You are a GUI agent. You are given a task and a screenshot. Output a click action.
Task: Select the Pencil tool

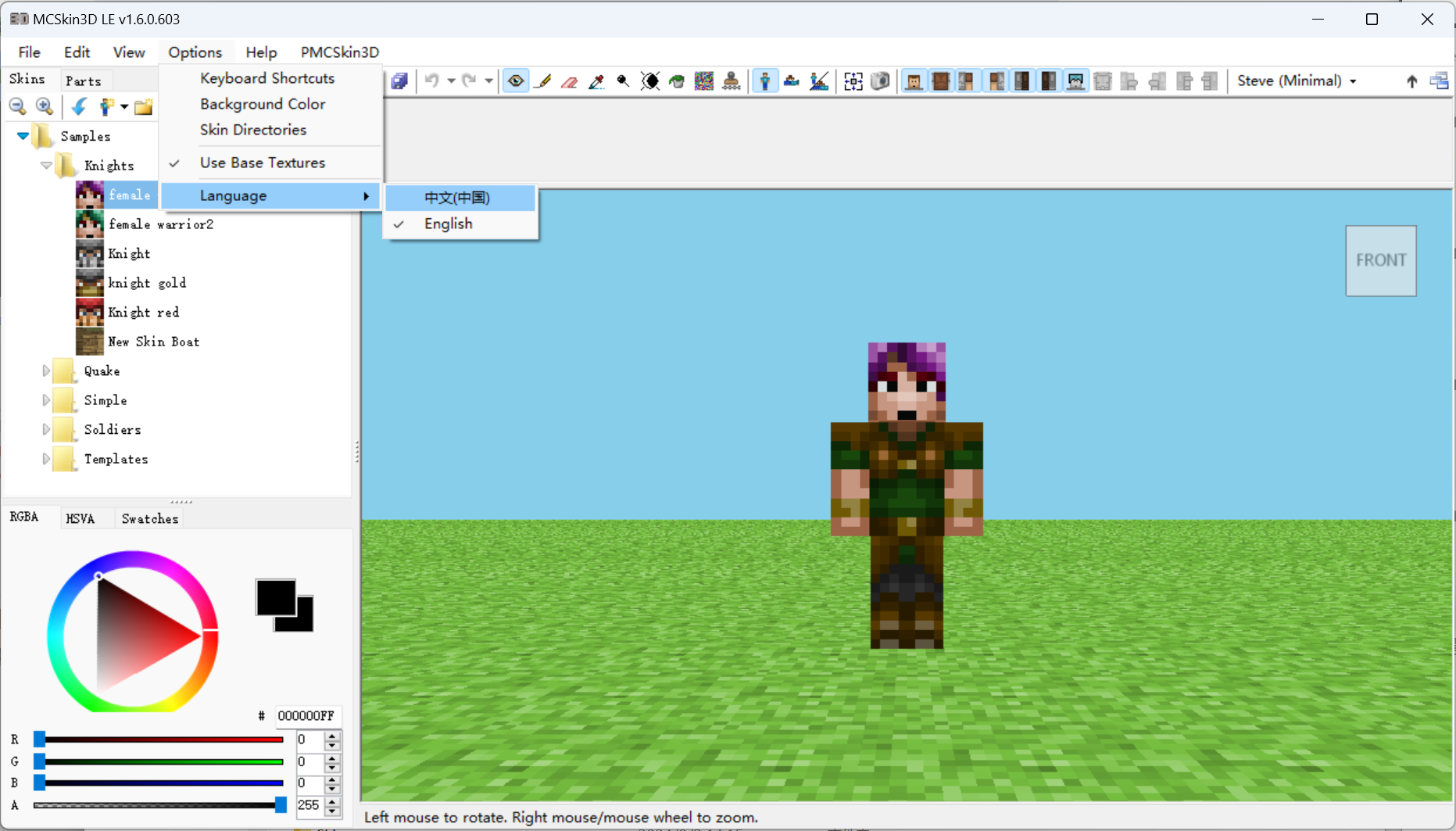tap(543, 81)
